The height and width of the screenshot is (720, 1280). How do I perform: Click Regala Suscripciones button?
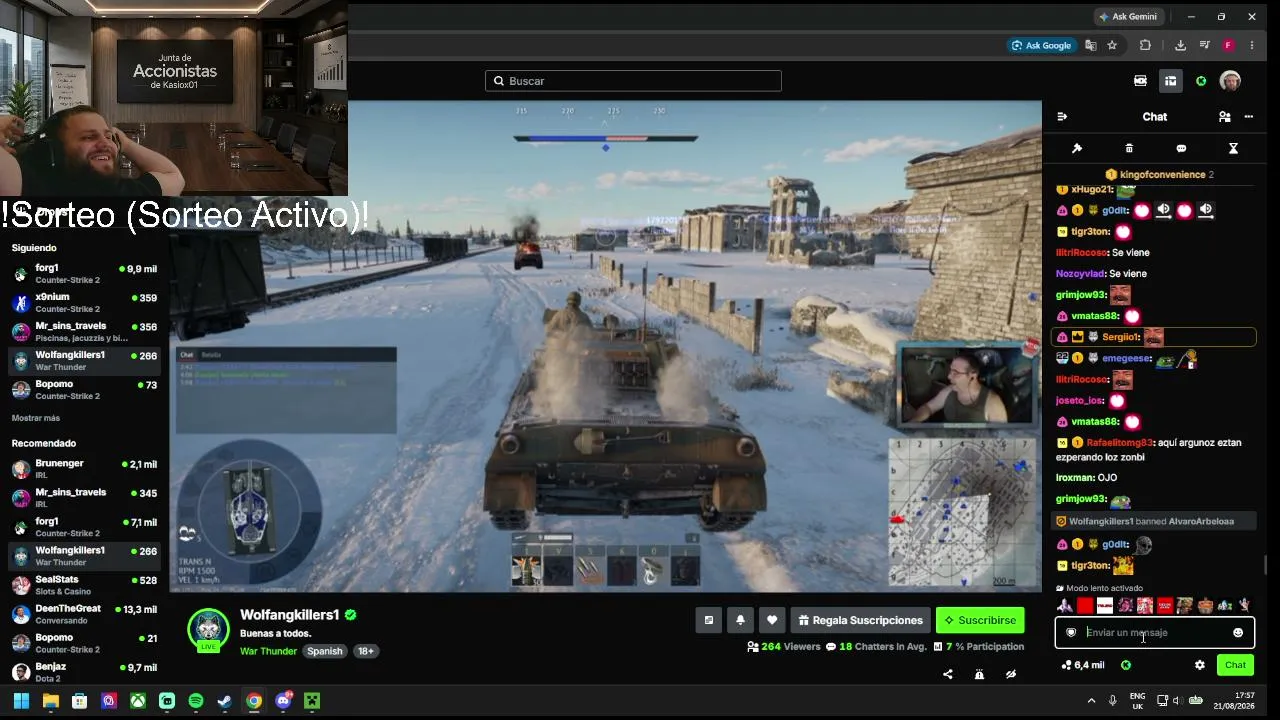[x=860, y=620]
